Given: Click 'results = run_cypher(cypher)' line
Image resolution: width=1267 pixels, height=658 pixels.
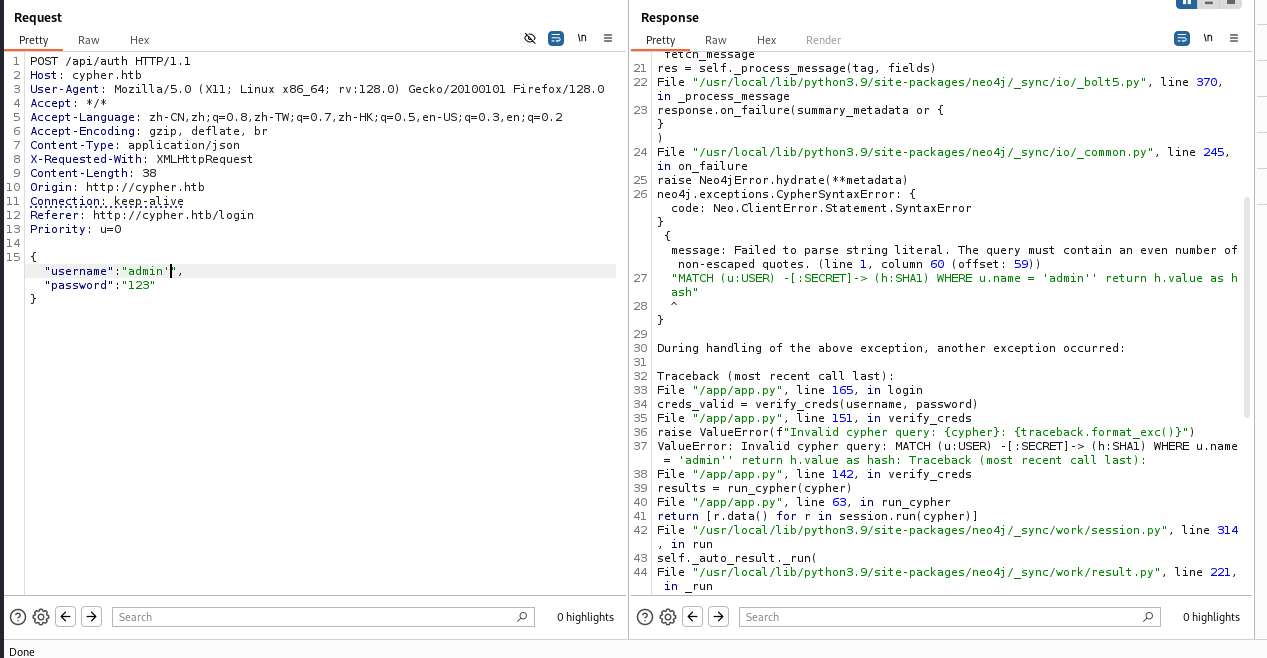Looking at the screenshot, I should point(754,488).
